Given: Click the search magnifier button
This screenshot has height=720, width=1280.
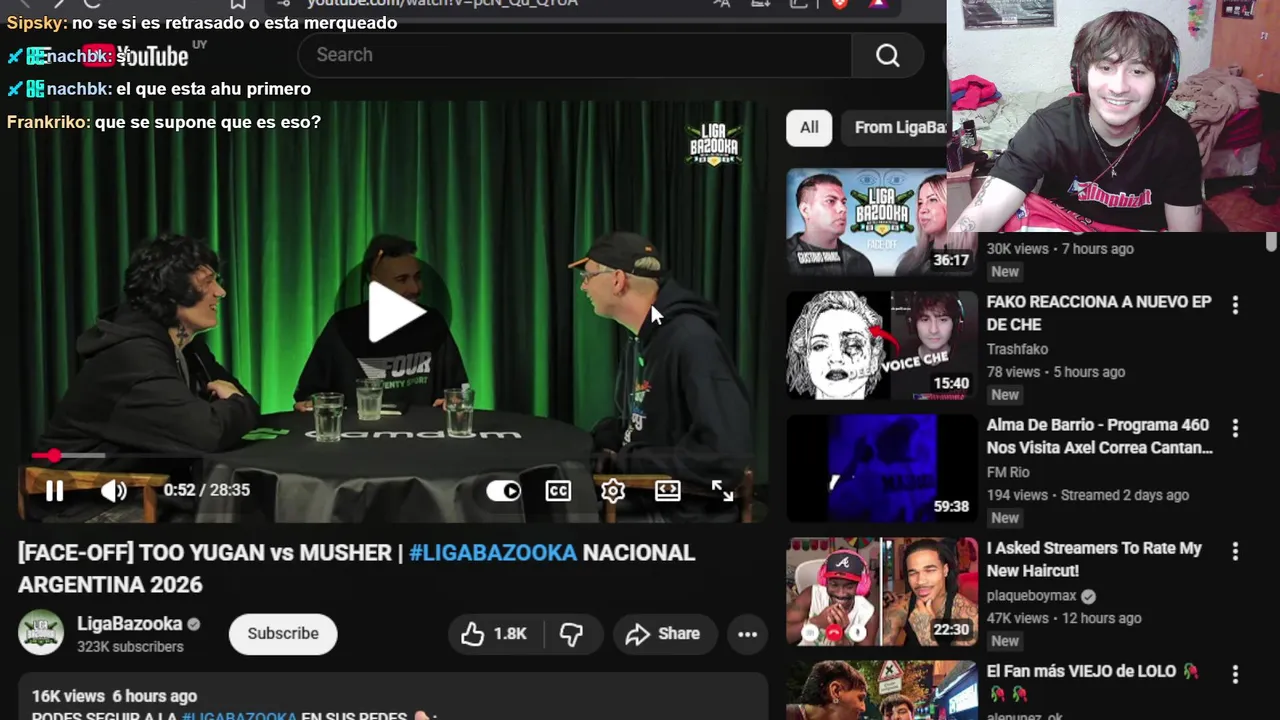Looking at the screenshot, I should pos(887,55).
